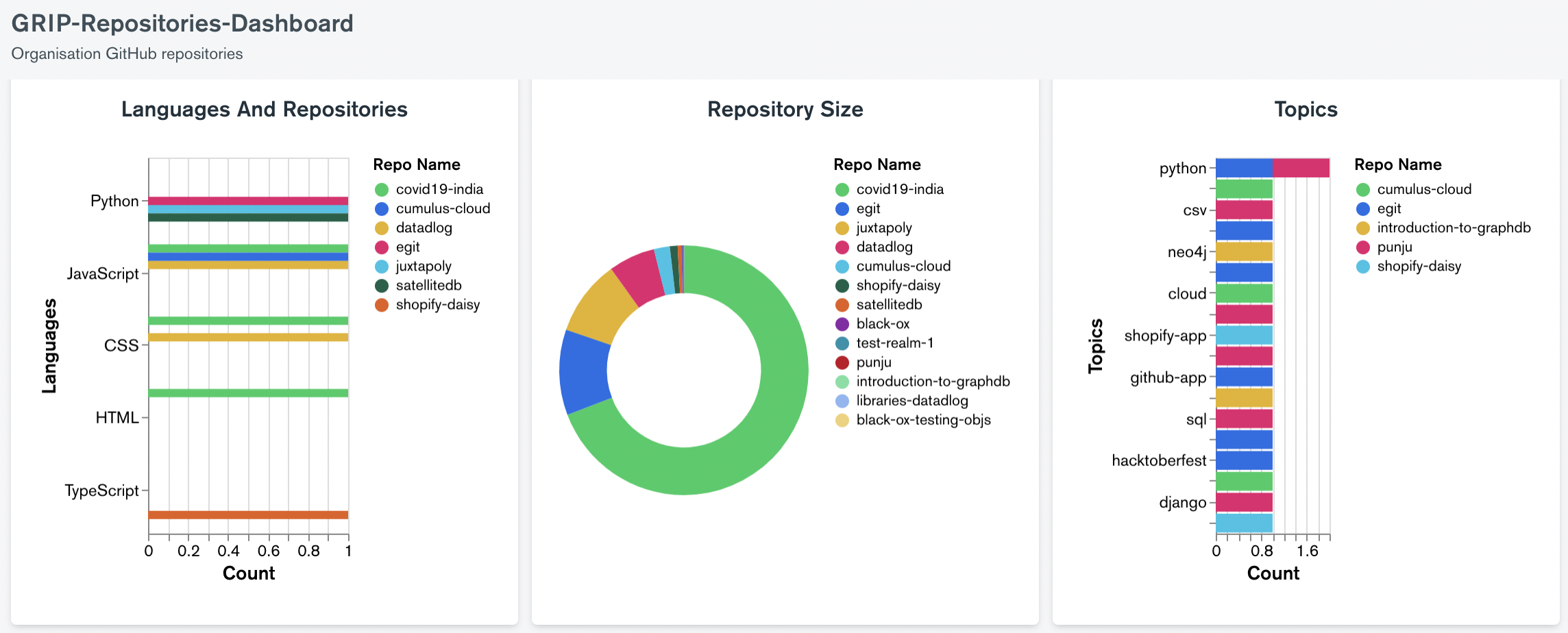The height and width of the screenshot is (633, 1568).
Task: Click Topics chart title
Action: (1306, 110)
